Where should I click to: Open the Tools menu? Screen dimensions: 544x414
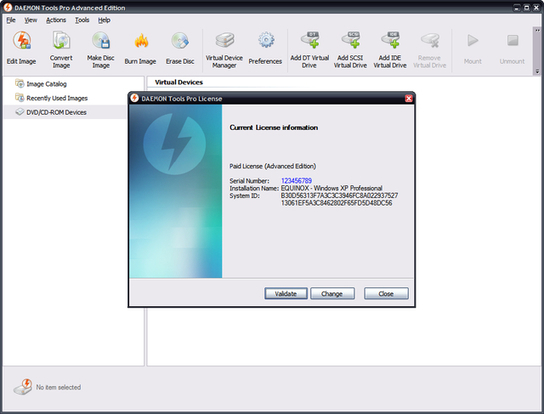(x=82, y=20)
